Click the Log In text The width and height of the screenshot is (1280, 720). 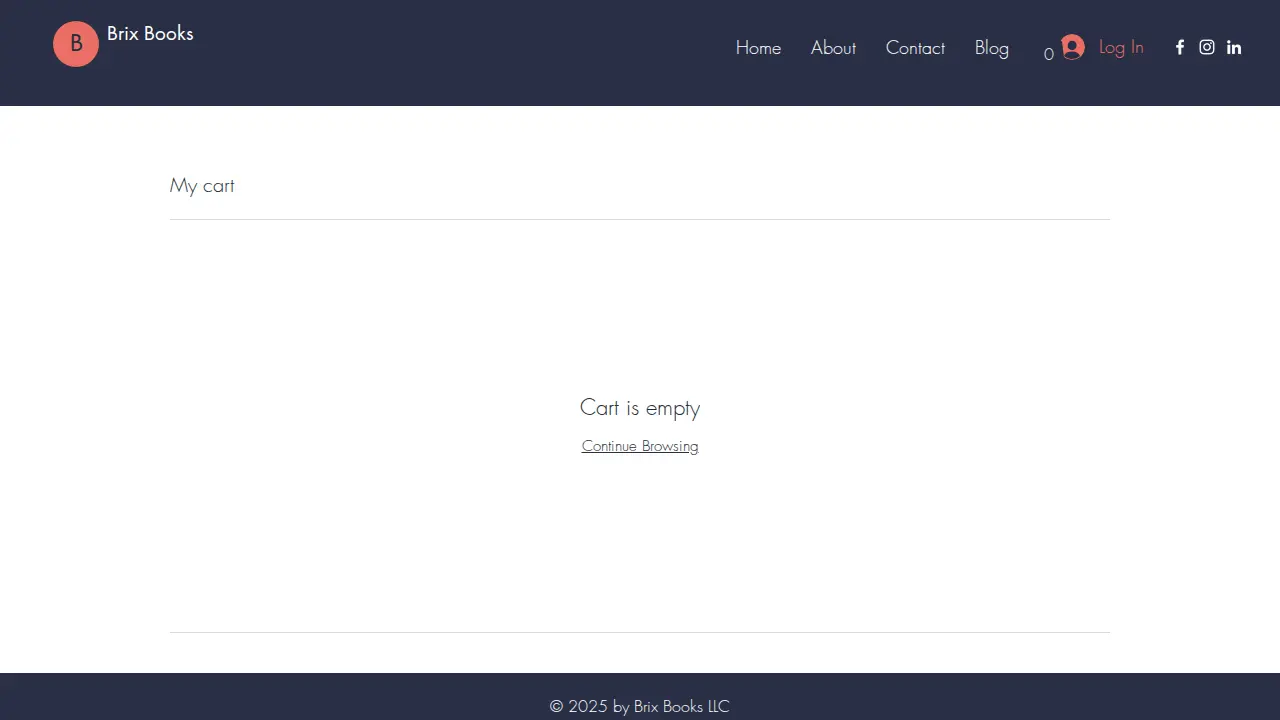click(x=1121, y=47)
